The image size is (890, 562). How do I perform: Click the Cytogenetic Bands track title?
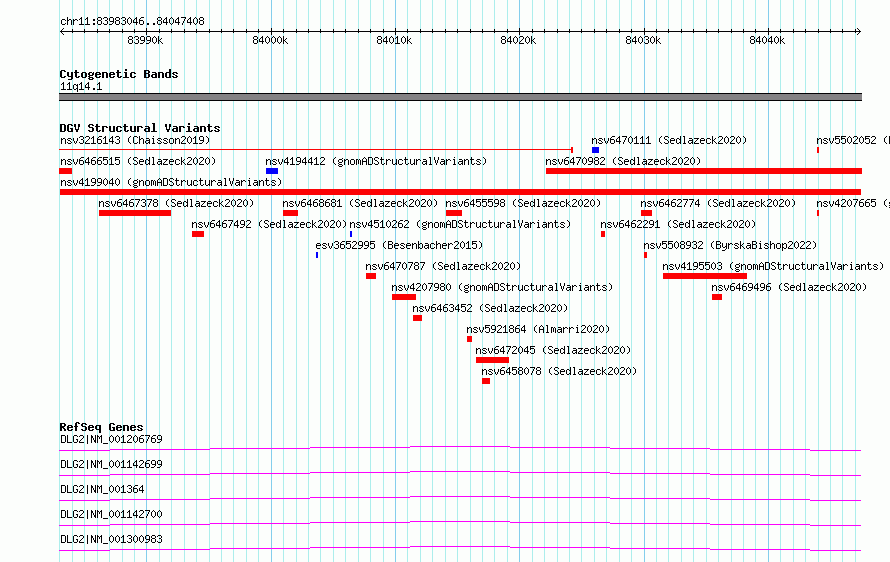click(x=119, y=74)
